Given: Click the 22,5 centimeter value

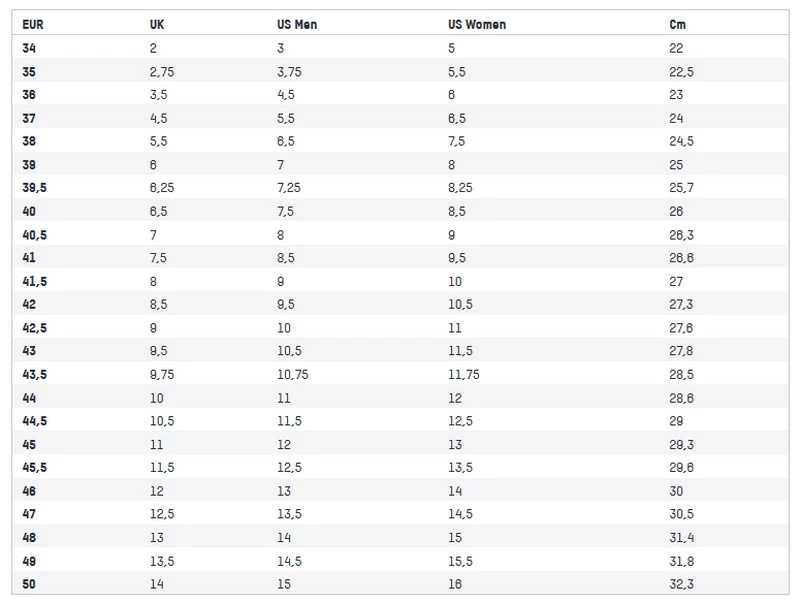Looking at the screenshot, I should (x=682, y=72).
